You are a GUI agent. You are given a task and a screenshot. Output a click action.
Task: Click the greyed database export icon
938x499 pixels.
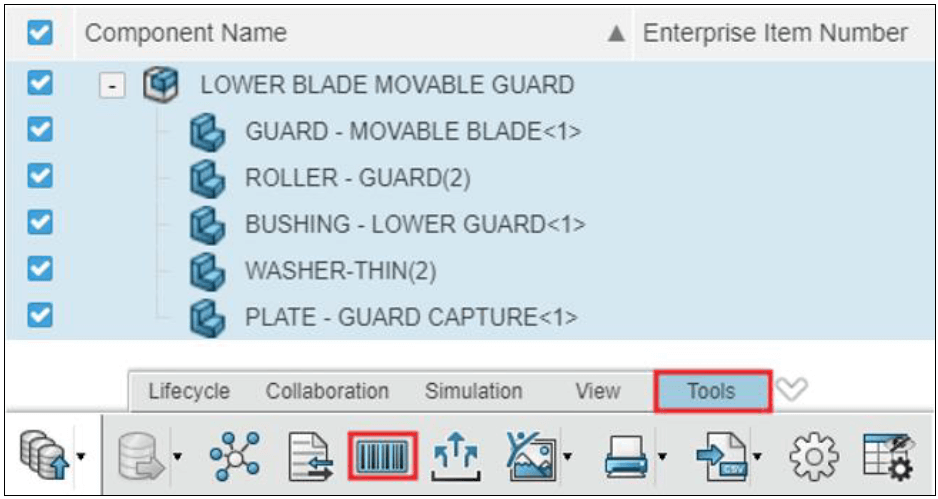pos(140,457)
